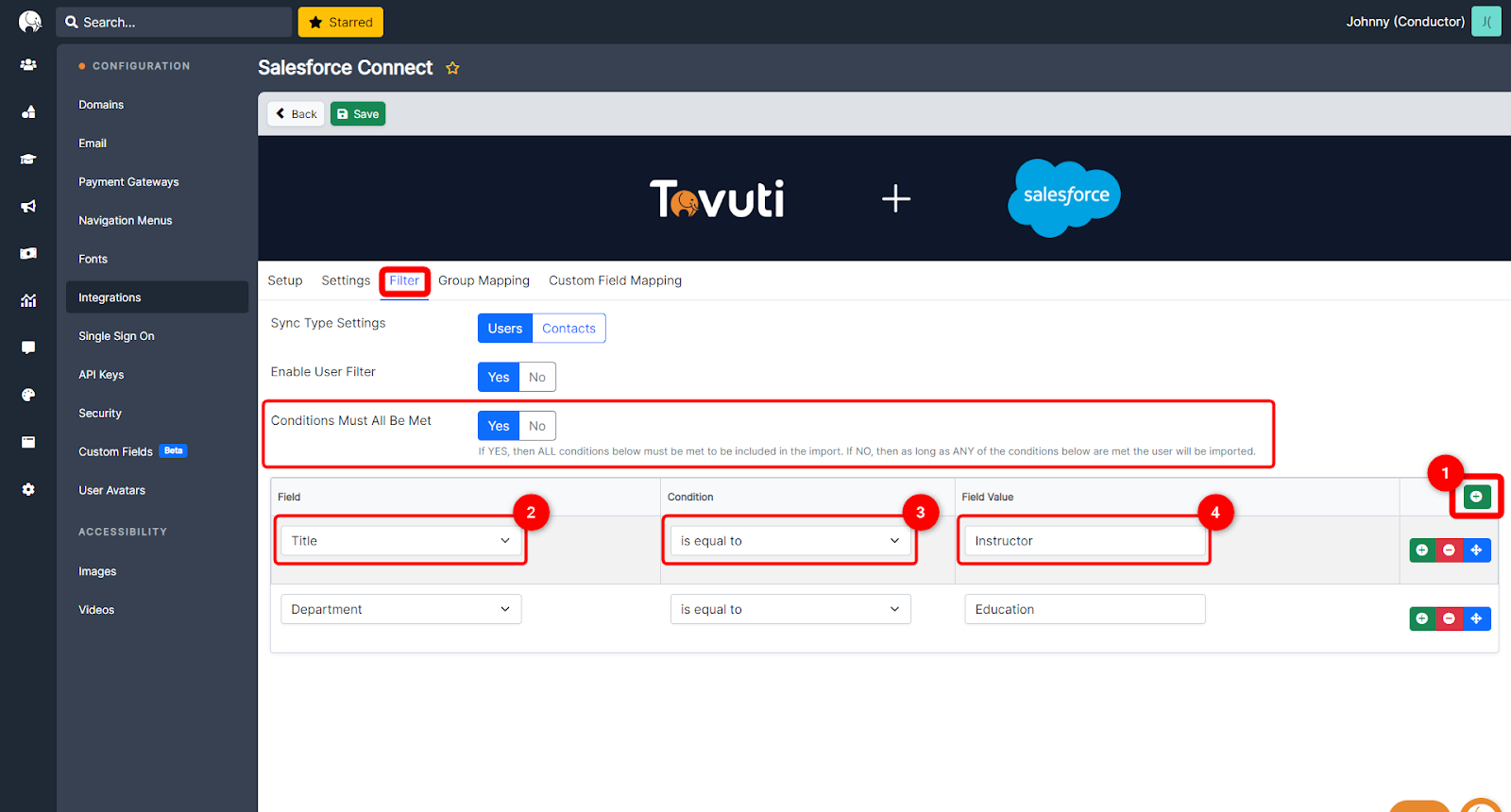Open the Starred items button
This screenshot has width=1511, height=812.
coord(341,22)
